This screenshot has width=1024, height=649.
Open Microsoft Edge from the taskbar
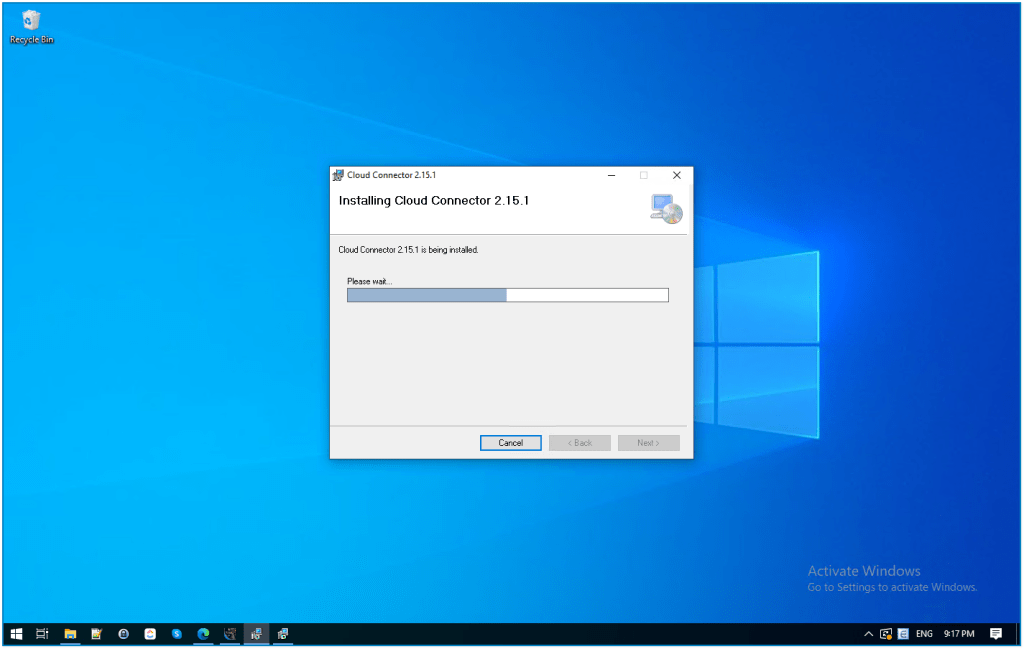pos(203,633)
